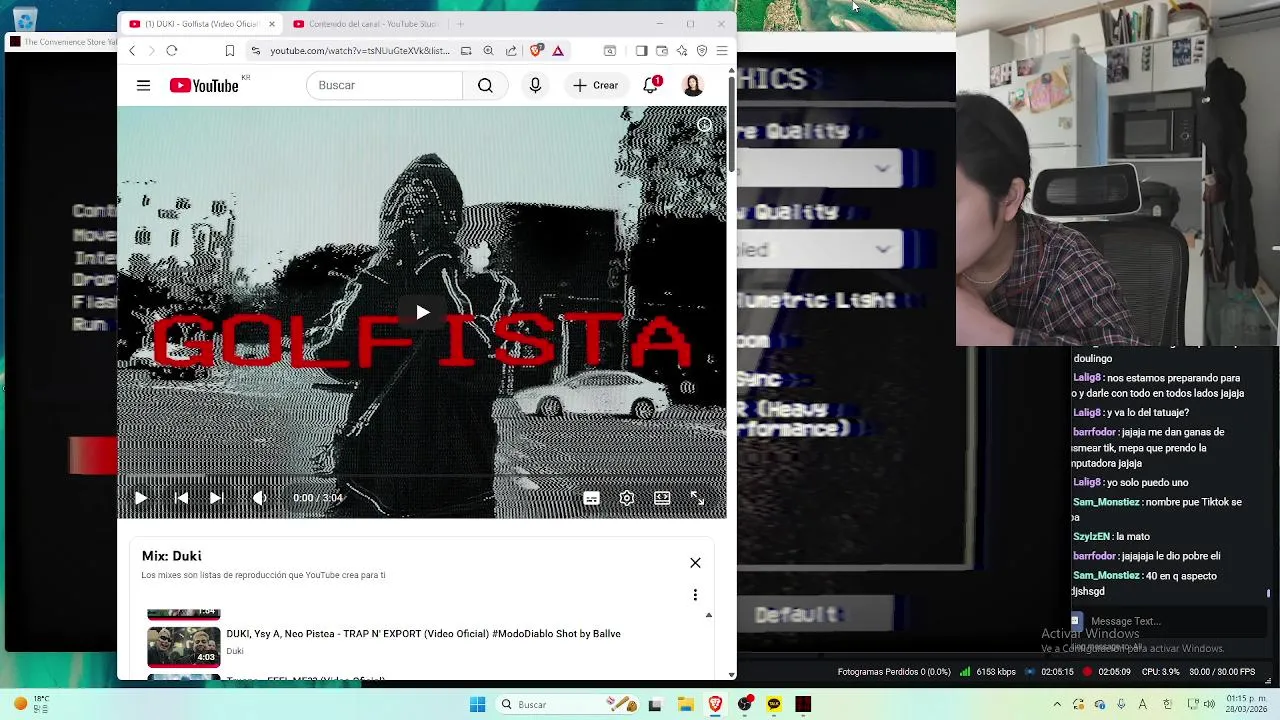Viewport: 1280px width, 720px height.
Task: Go forward in the browser
Action: coord(152,51)
